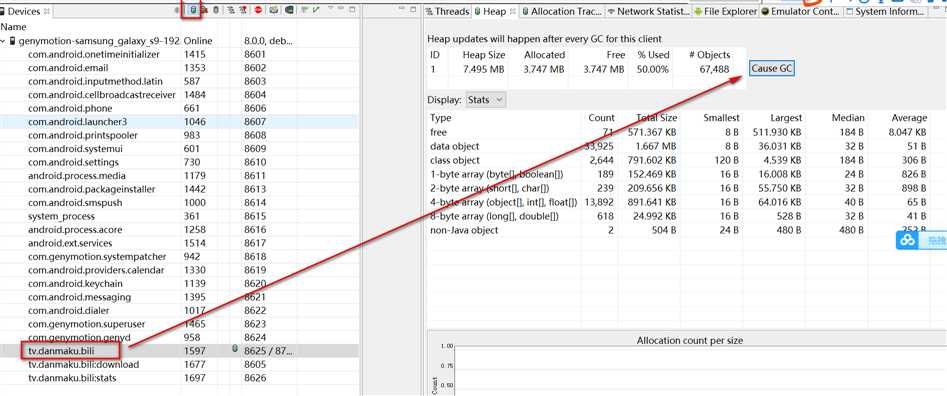Select the 'free' type stats row
Screen dimensions: 947x396
678,132
